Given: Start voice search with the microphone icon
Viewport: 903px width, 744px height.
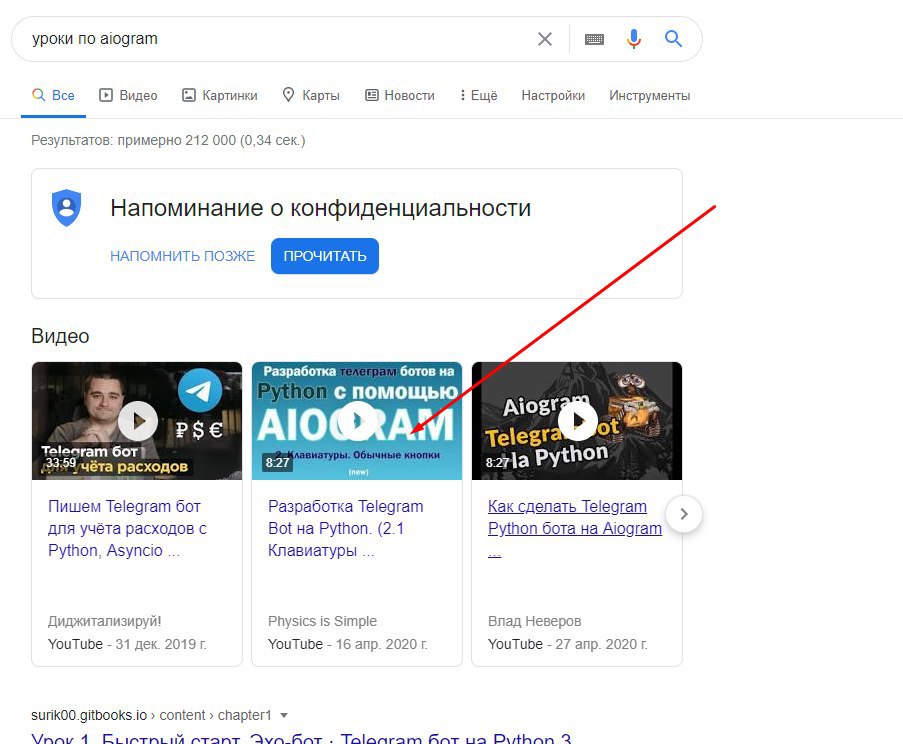Looking at the screenshot, I should tap(633, 39).
